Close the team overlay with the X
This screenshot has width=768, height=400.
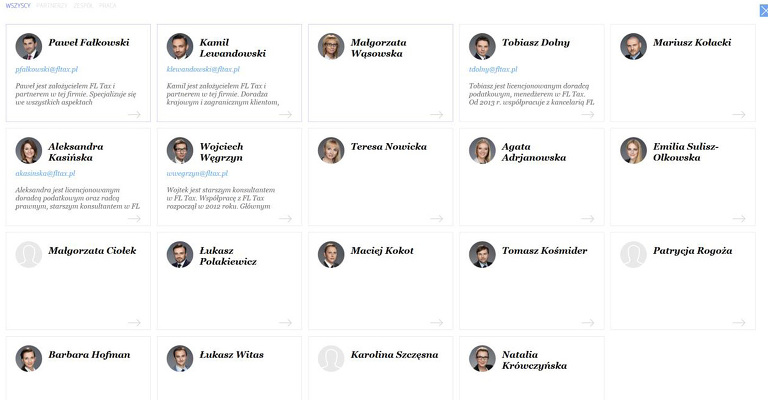coord(764,10)
